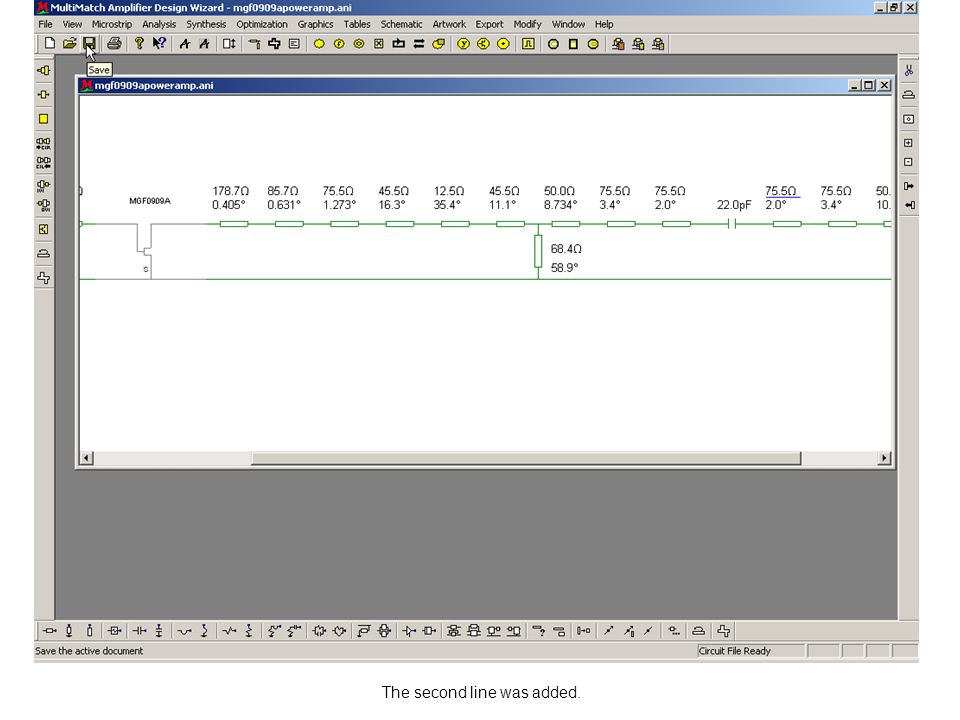Click the CIL component icon

[x=43, y=163]
